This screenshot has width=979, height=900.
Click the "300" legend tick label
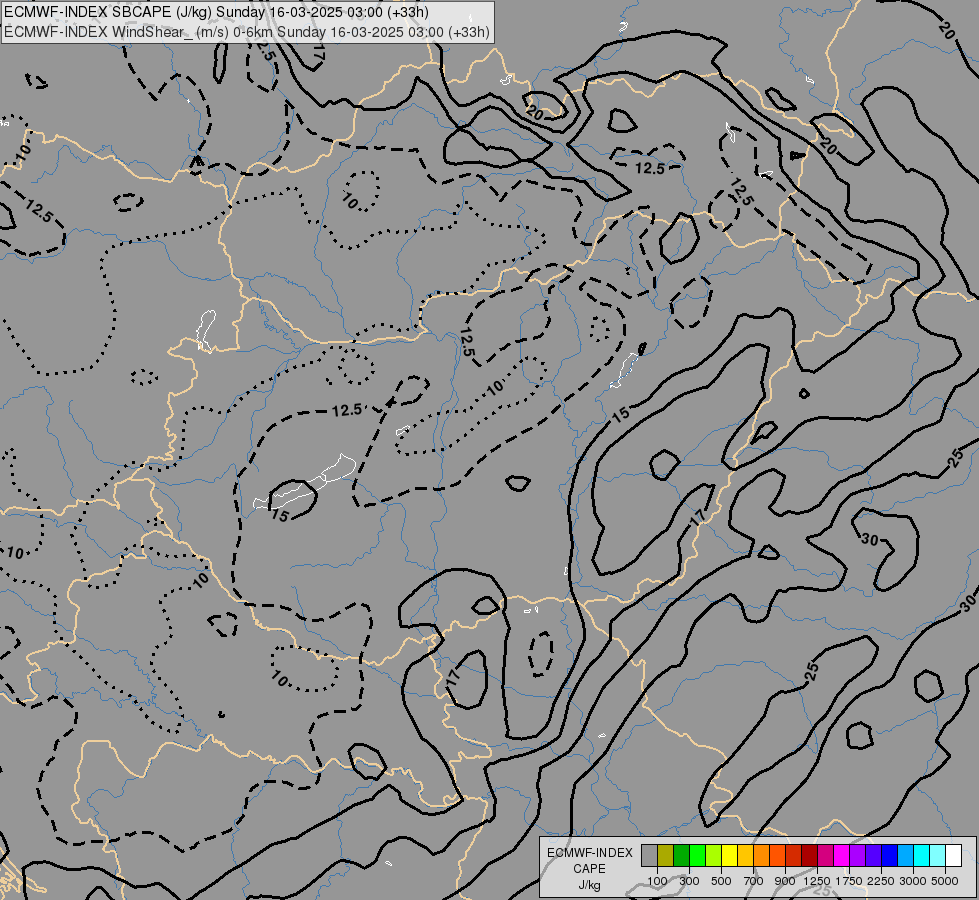(x=689, y=881)
